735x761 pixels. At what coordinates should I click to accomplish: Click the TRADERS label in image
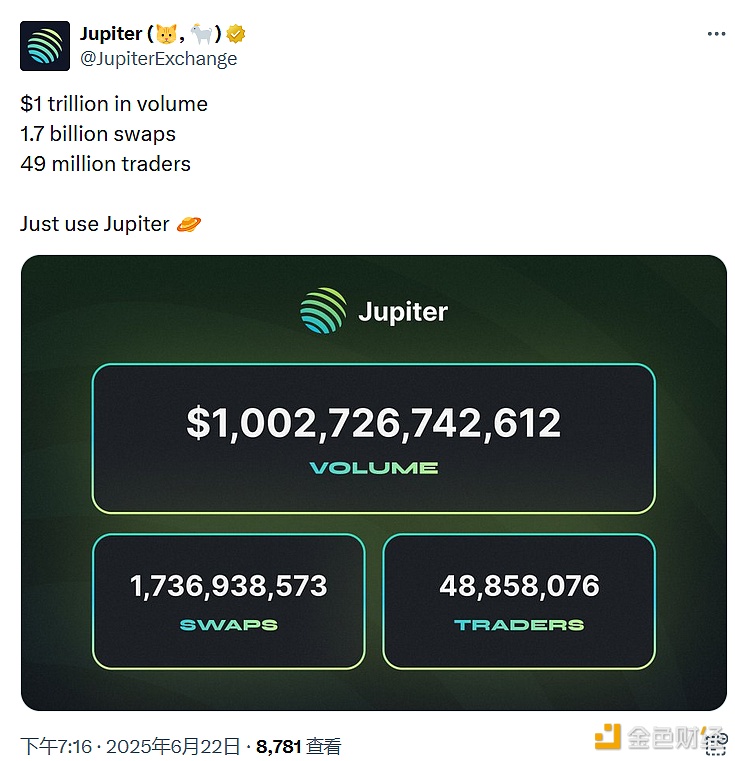pos(519,625)
